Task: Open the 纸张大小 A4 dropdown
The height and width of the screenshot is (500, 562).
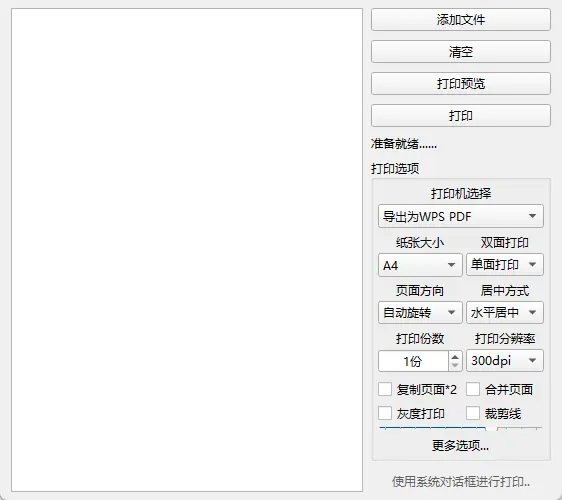Action: click(x=420, y=265)
